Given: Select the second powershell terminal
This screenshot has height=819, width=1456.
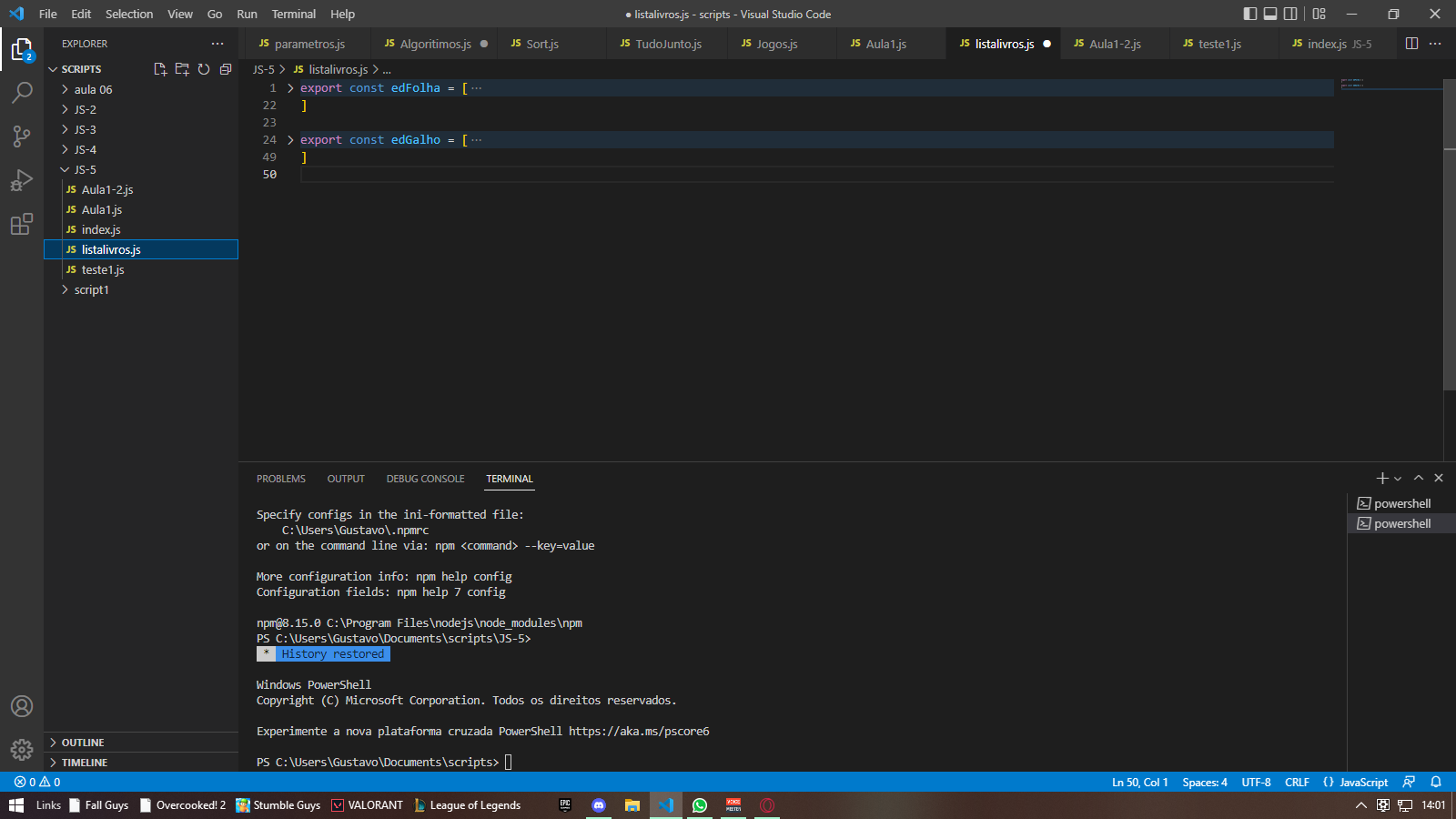Looking at the screenshot, I should pos(1401,523).
